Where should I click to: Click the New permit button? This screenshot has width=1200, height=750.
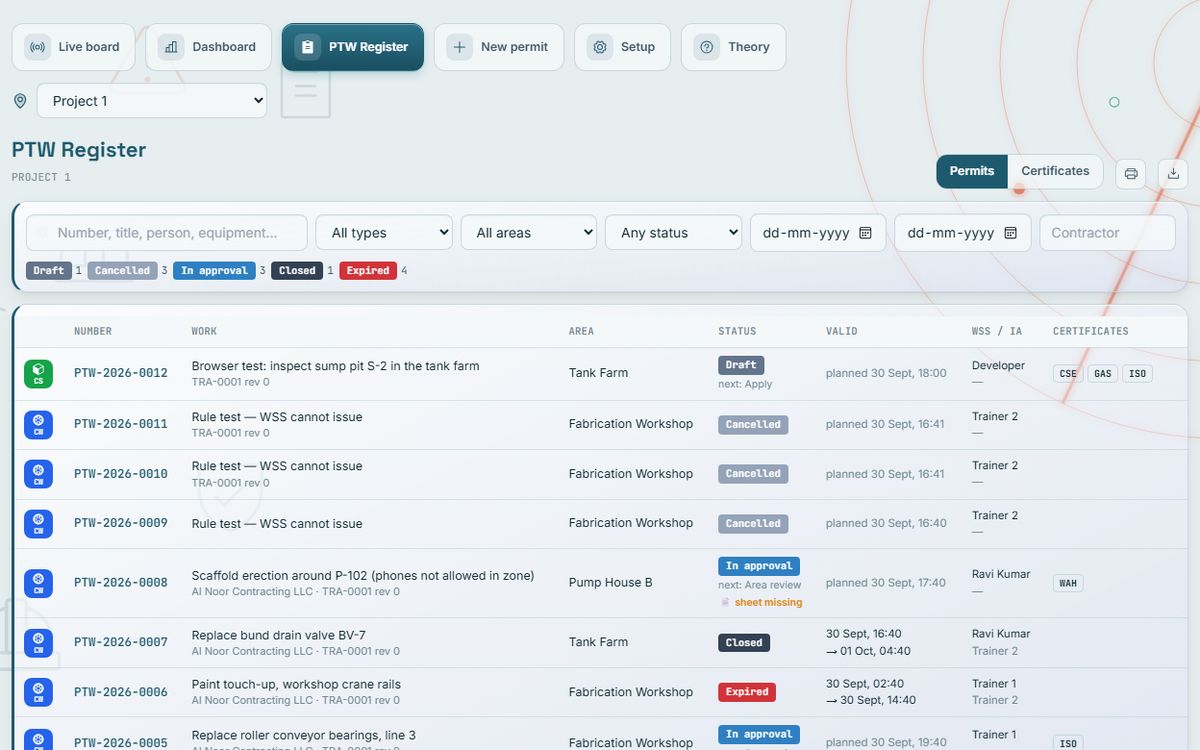coord(499,47)
